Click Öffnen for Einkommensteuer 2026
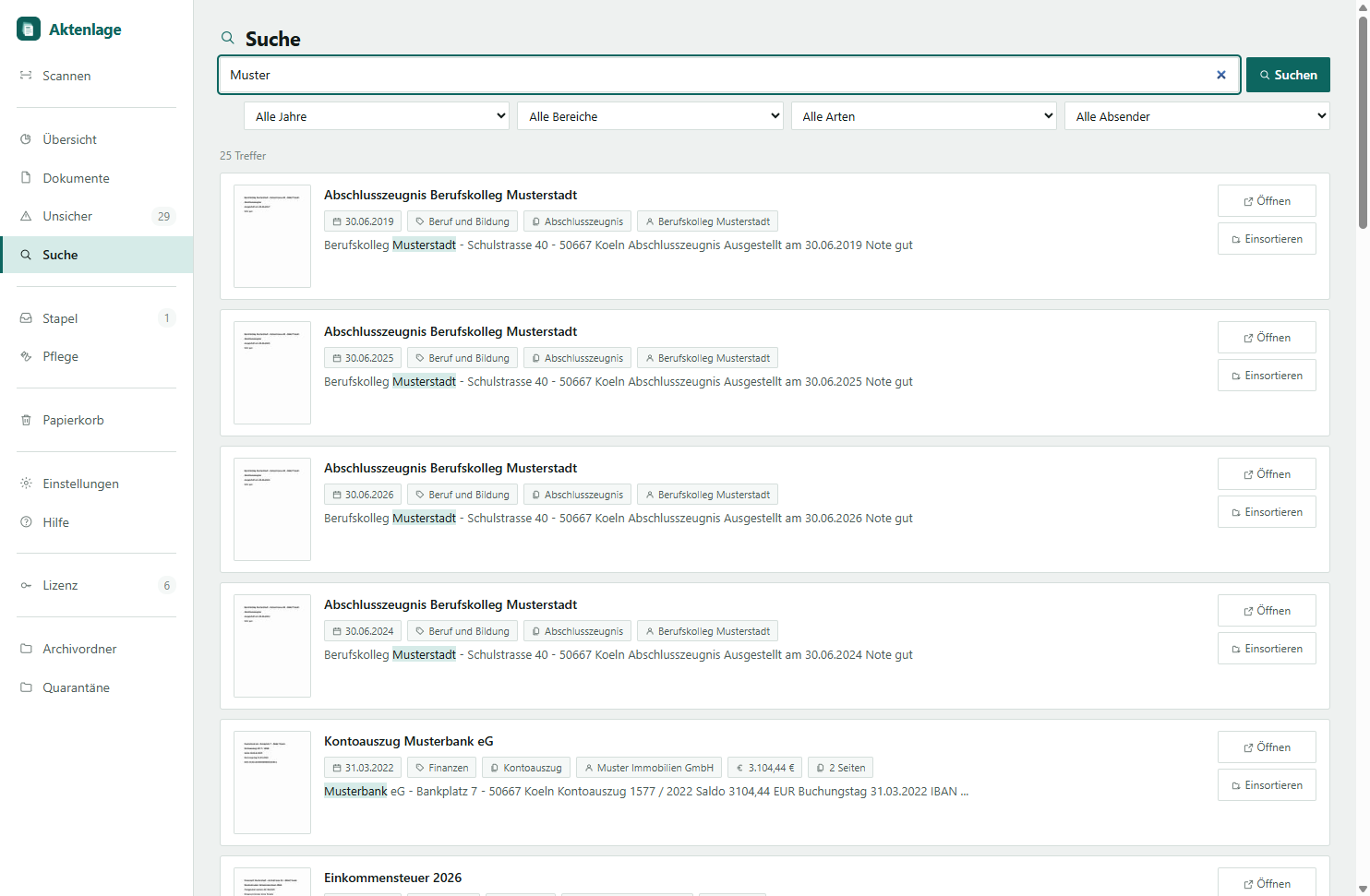 coord(1267,882)
